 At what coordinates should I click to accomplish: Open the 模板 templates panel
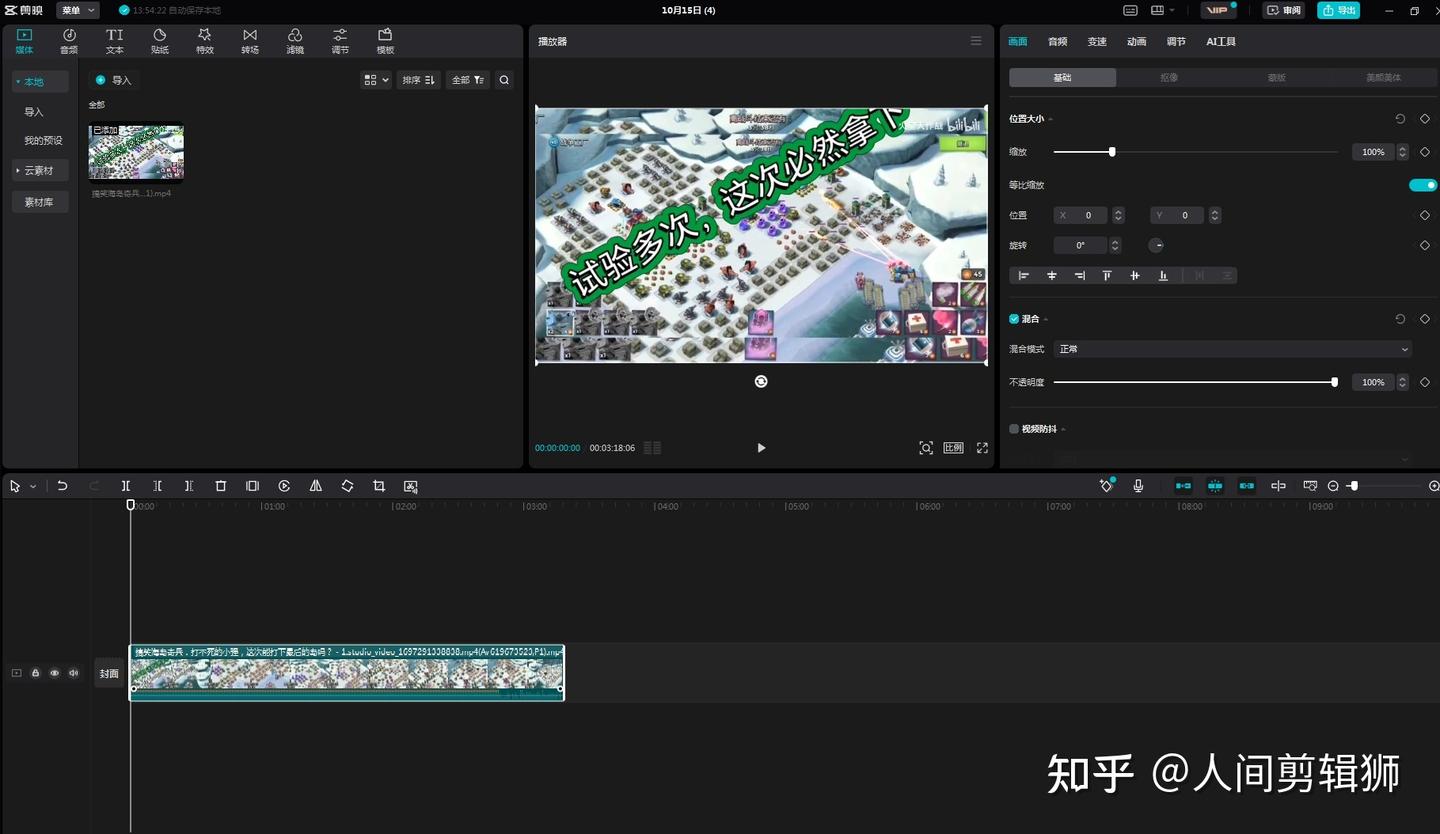click(x=385, y=41)
